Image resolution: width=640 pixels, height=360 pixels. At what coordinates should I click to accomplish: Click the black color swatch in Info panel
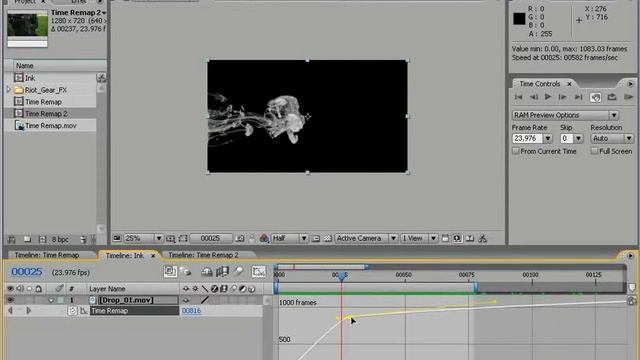point(519,19)
